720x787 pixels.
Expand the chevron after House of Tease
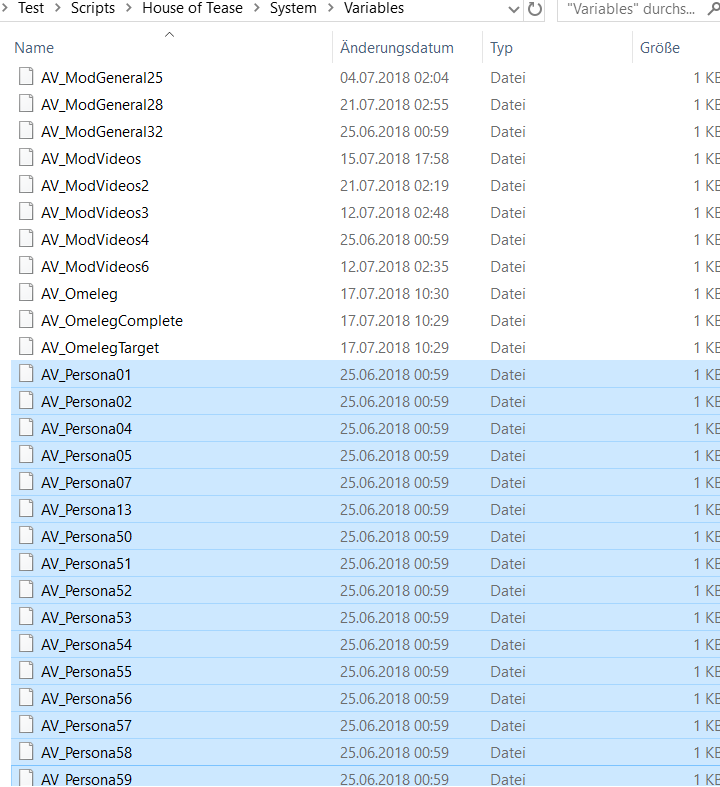pyautogui.click(x=256, y=9)
